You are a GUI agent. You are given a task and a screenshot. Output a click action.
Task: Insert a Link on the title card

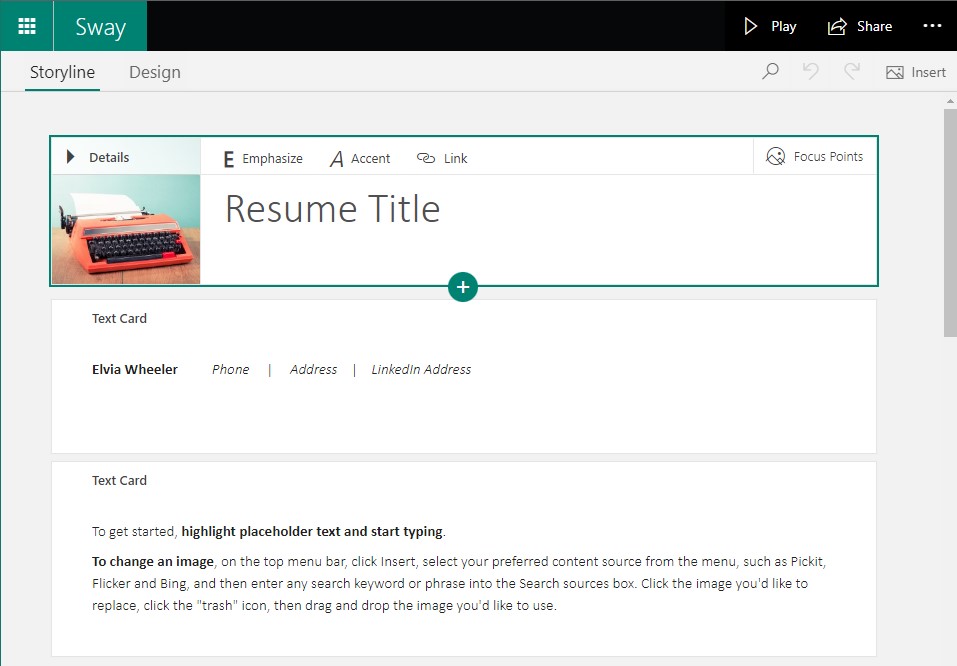pos(441,157)
